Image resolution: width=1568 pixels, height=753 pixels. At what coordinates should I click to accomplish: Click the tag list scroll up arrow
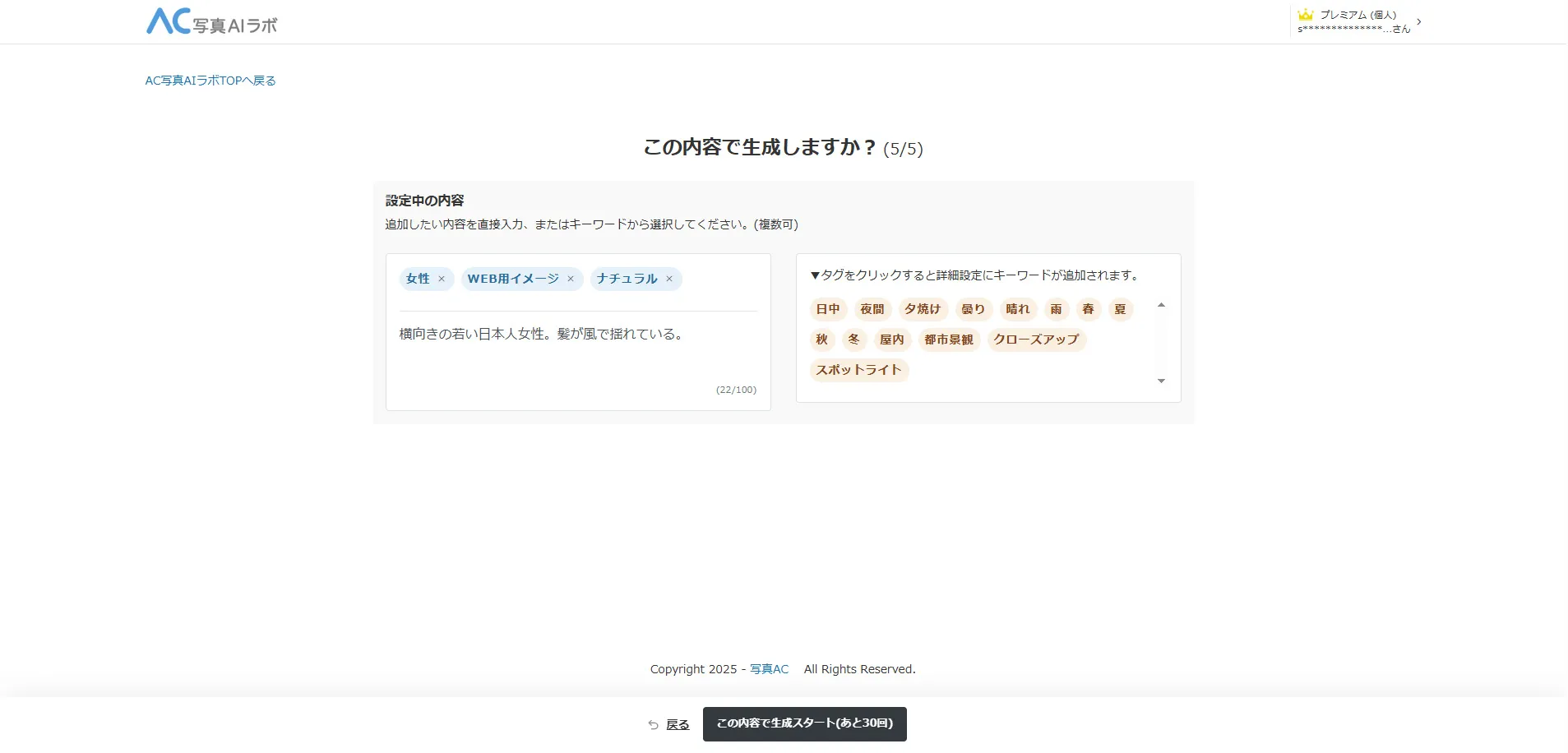(1161, 305)
